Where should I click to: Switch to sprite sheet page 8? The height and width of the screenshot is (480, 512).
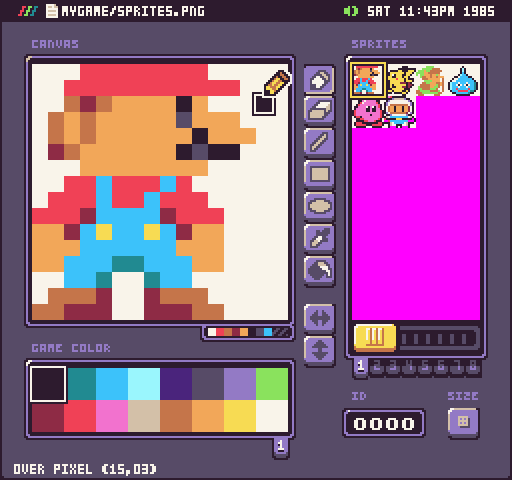coord(473,367)
